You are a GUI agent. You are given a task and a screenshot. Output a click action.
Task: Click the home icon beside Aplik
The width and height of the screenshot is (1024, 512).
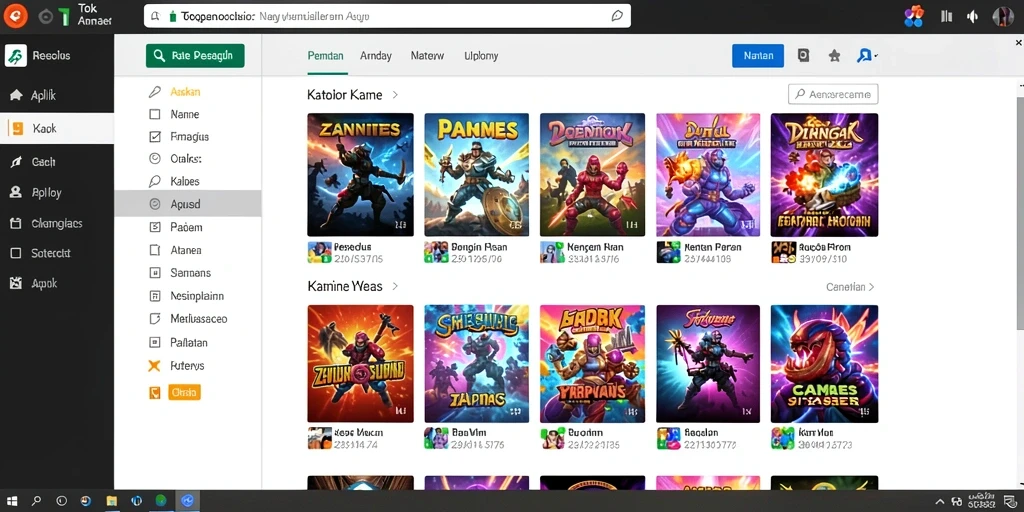[16, 95]
